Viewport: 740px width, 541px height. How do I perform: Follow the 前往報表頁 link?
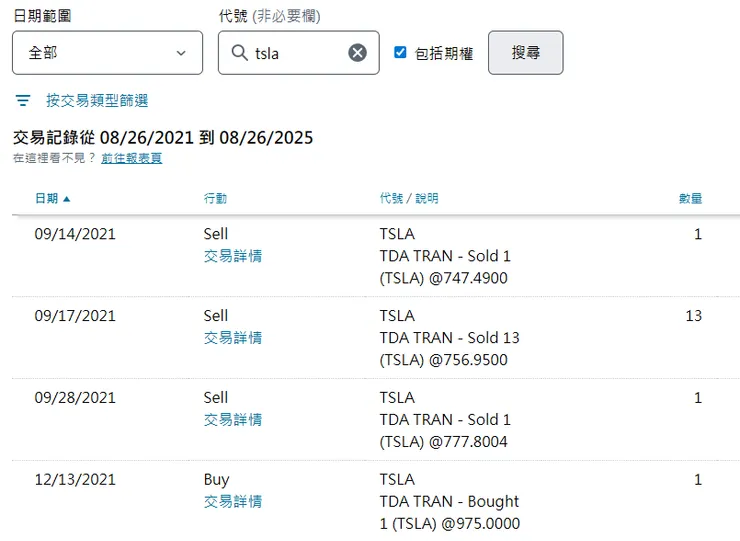(x=131, y=158)
